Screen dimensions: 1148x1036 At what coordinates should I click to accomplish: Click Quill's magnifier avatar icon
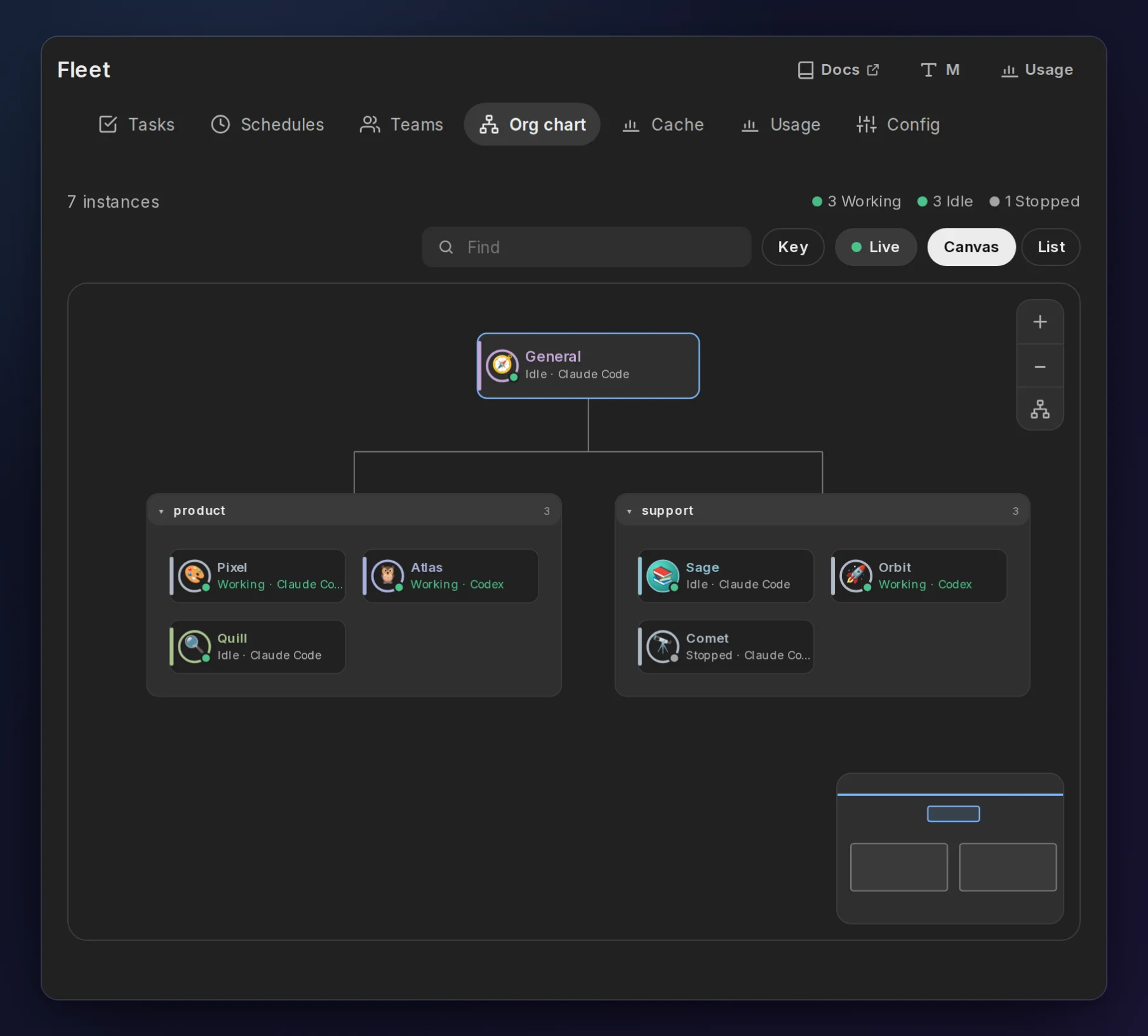tap(194, 646)
